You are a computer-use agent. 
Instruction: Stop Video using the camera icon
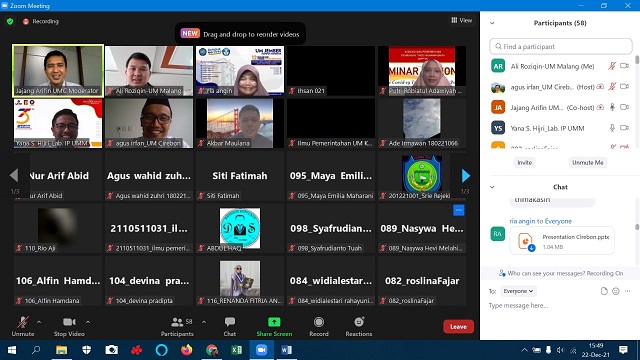click(x=69, y=326)
